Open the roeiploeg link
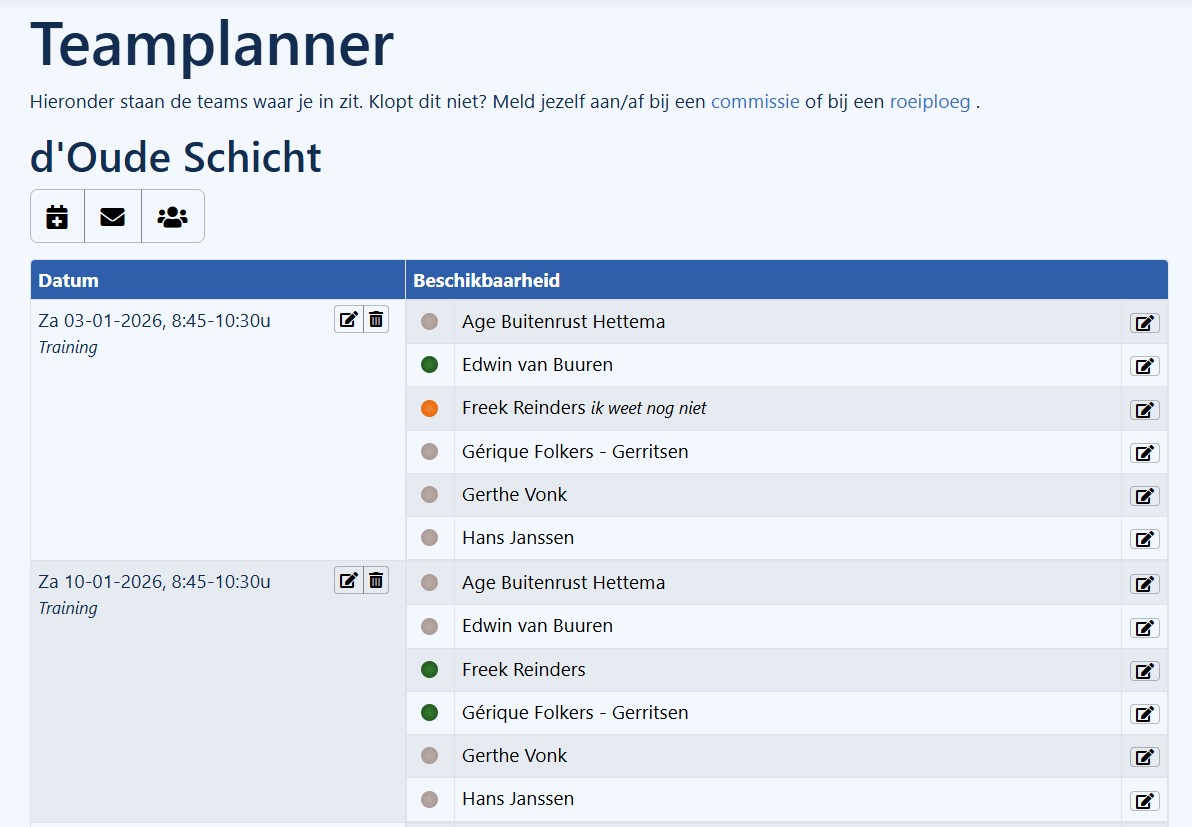 (930, 101)
